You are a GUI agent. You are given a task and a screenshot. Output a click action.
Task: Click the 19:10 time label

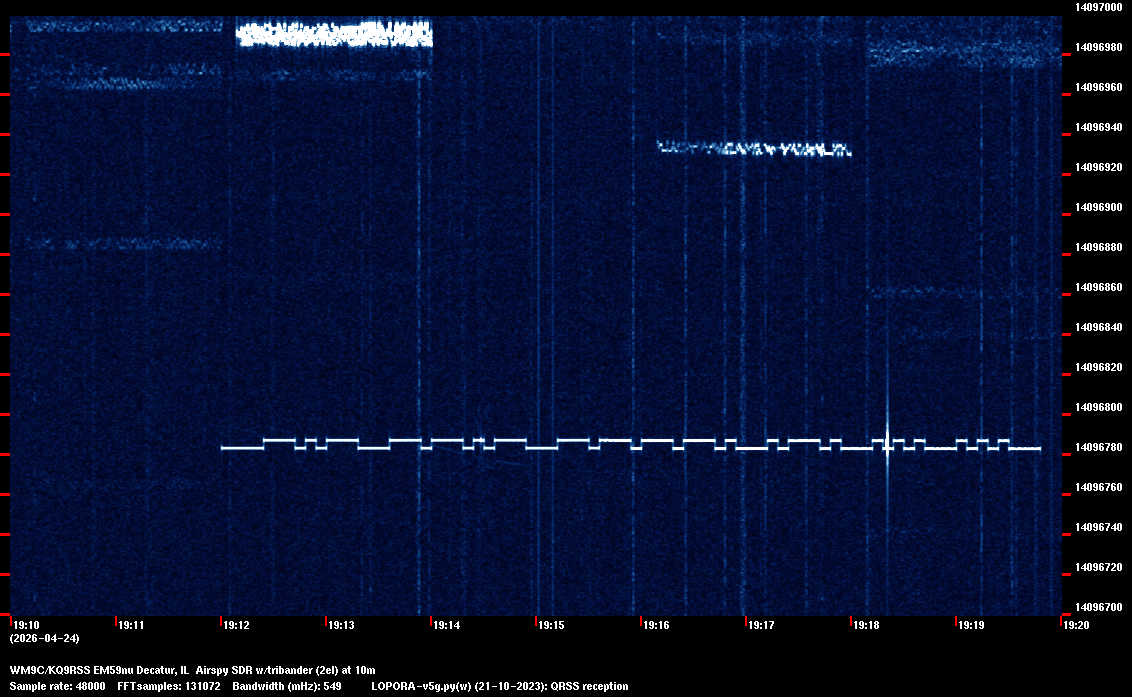[x=27, y=625]
